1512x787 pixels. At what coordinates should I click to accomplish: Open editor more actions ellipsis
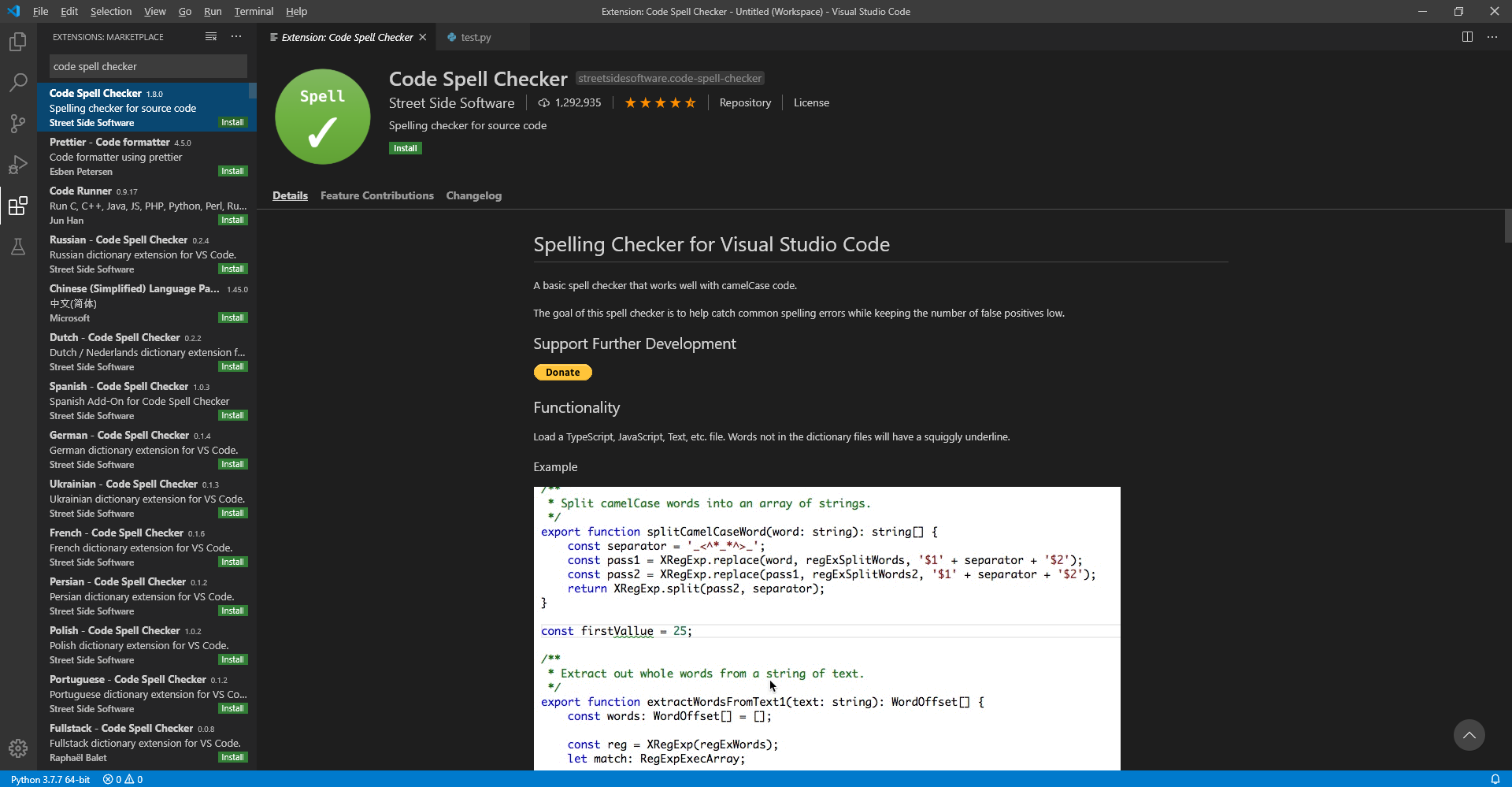click(1492, 37)
